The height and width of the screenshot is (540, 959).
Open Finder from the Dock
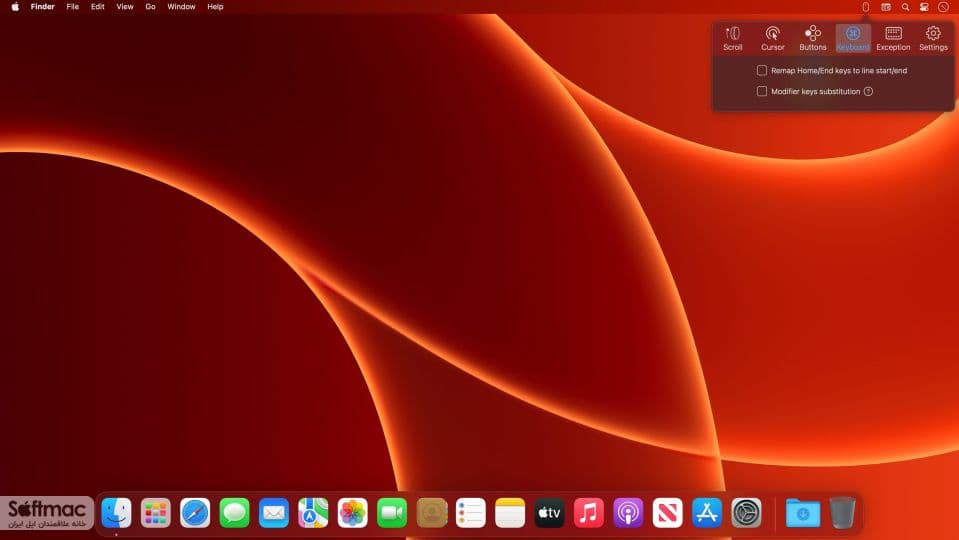116,512
